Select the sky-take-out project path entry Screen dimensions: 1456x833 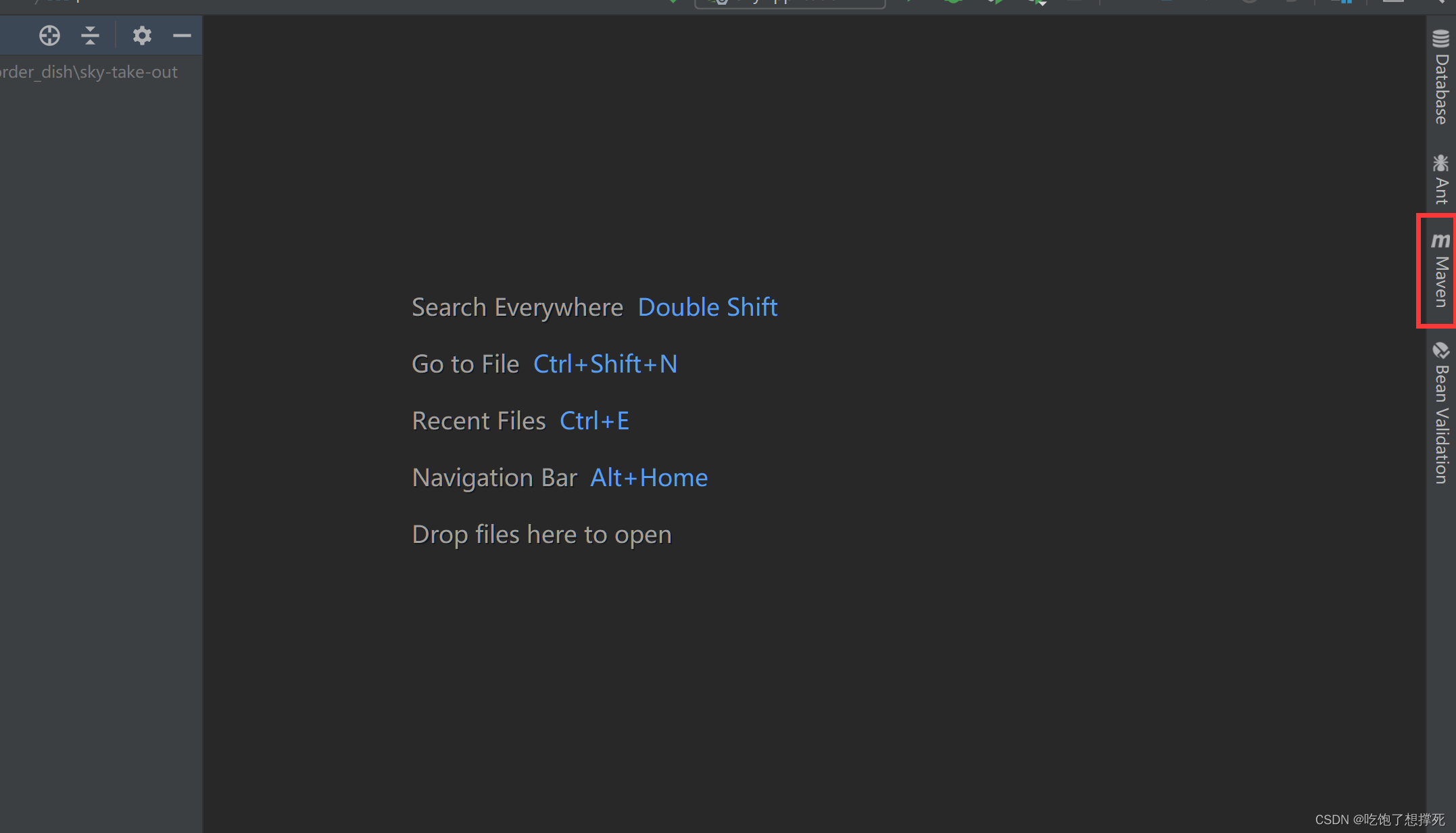click(x=89, y=72)
